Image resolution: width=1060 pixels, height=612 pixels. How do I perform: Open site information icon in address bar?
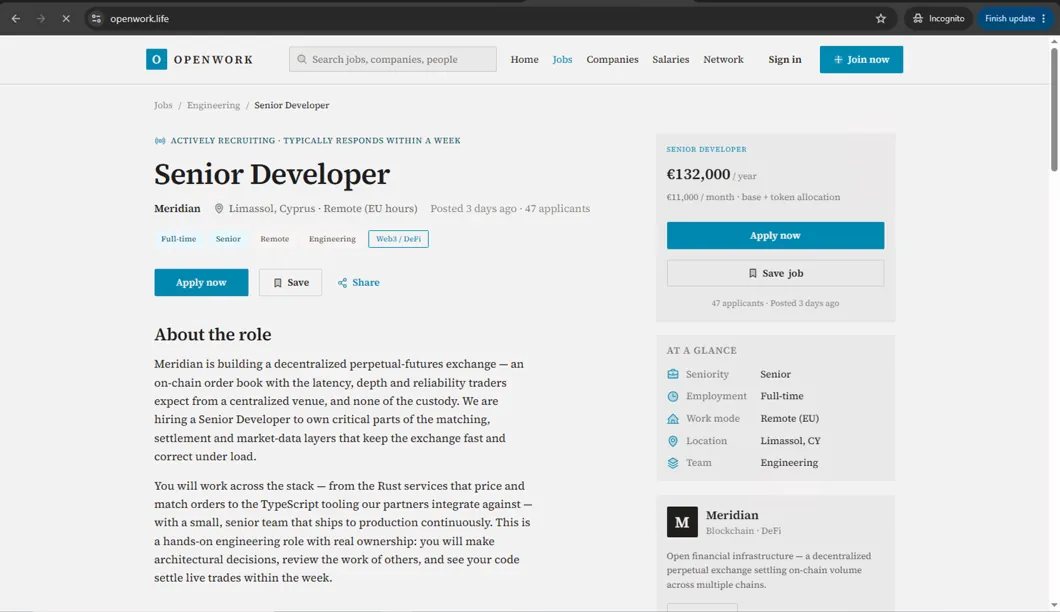[x=96, y=18]
